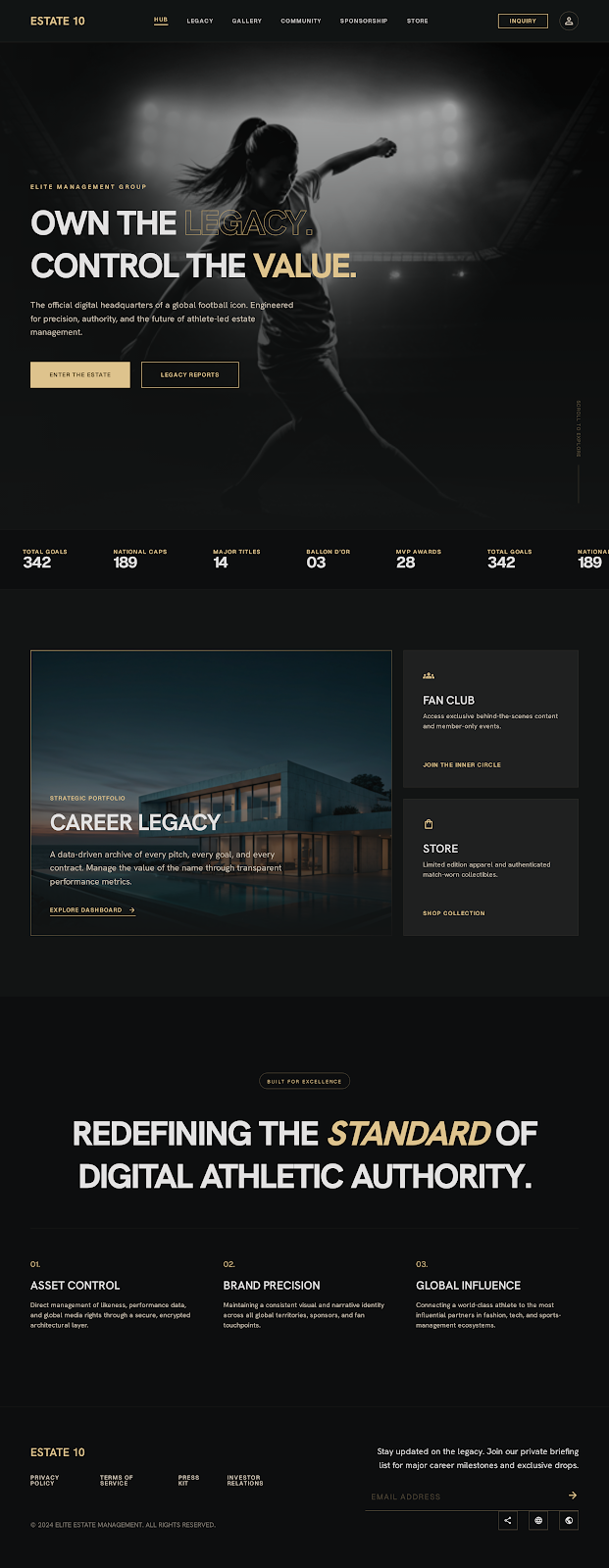Select the Sponsorship nav item
The image size is (609, 1568).
(364, 21)
